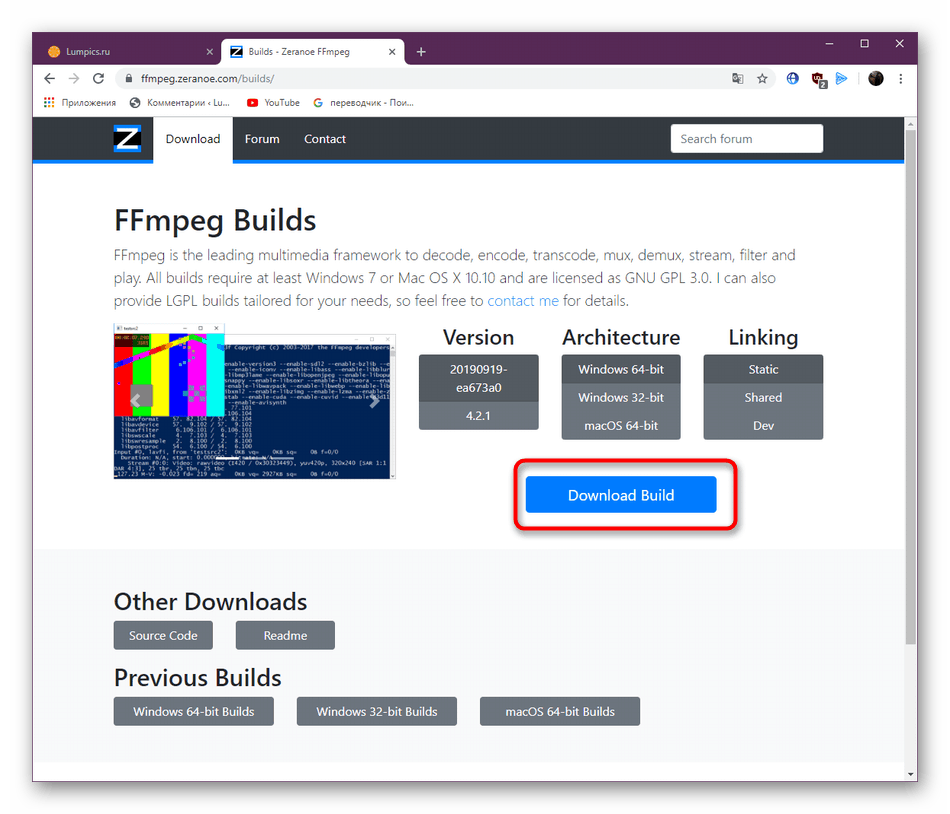Open the Source Code download
The image size is (950, 814).
(x=163, y=635)
